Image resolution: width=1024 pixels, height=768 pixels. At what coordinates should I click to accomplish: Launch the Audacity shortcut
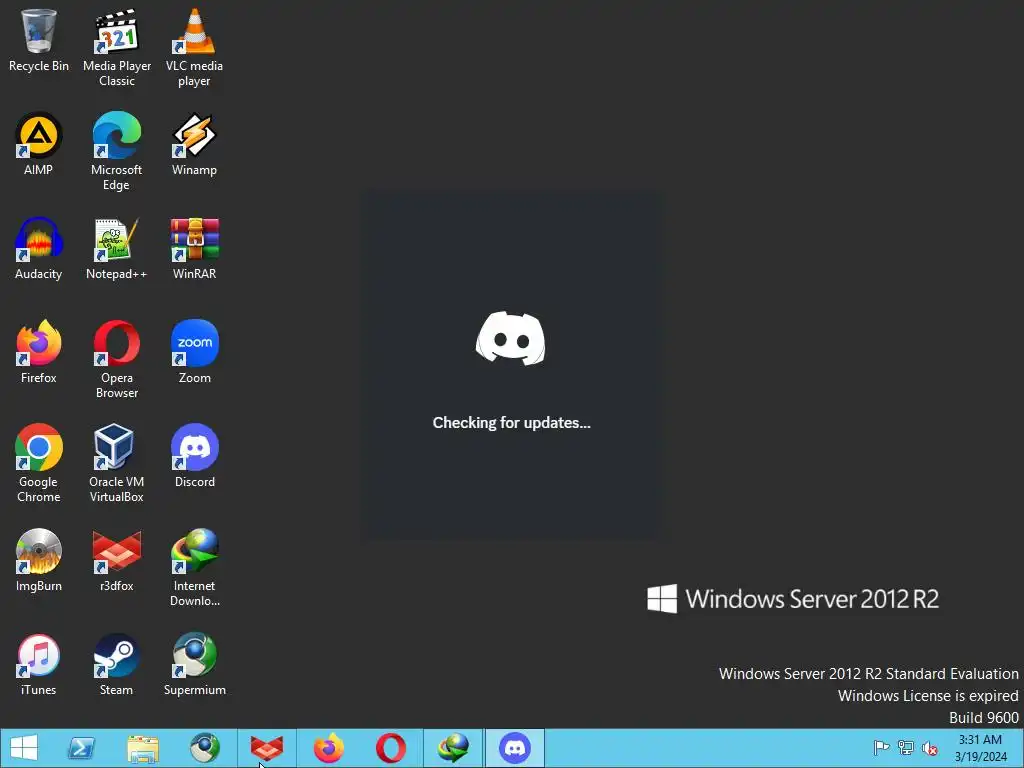pyautogui.click(x=39, y=249)
